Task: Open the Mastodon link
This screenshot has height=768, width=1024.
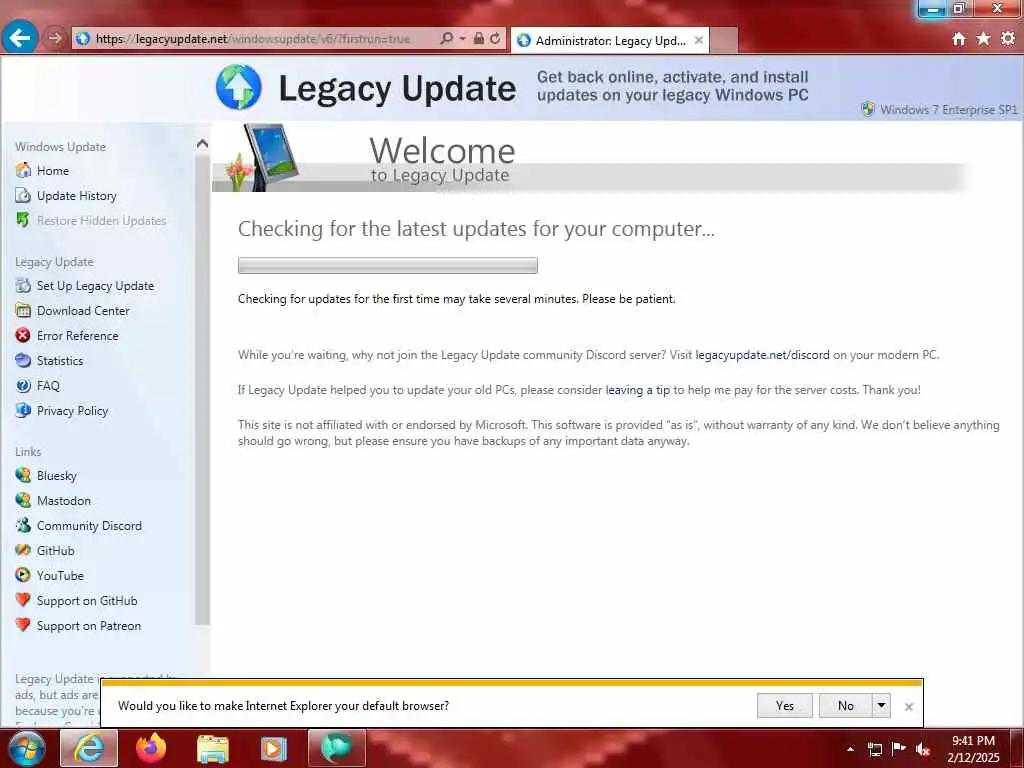Action: [x=64, y=500]
